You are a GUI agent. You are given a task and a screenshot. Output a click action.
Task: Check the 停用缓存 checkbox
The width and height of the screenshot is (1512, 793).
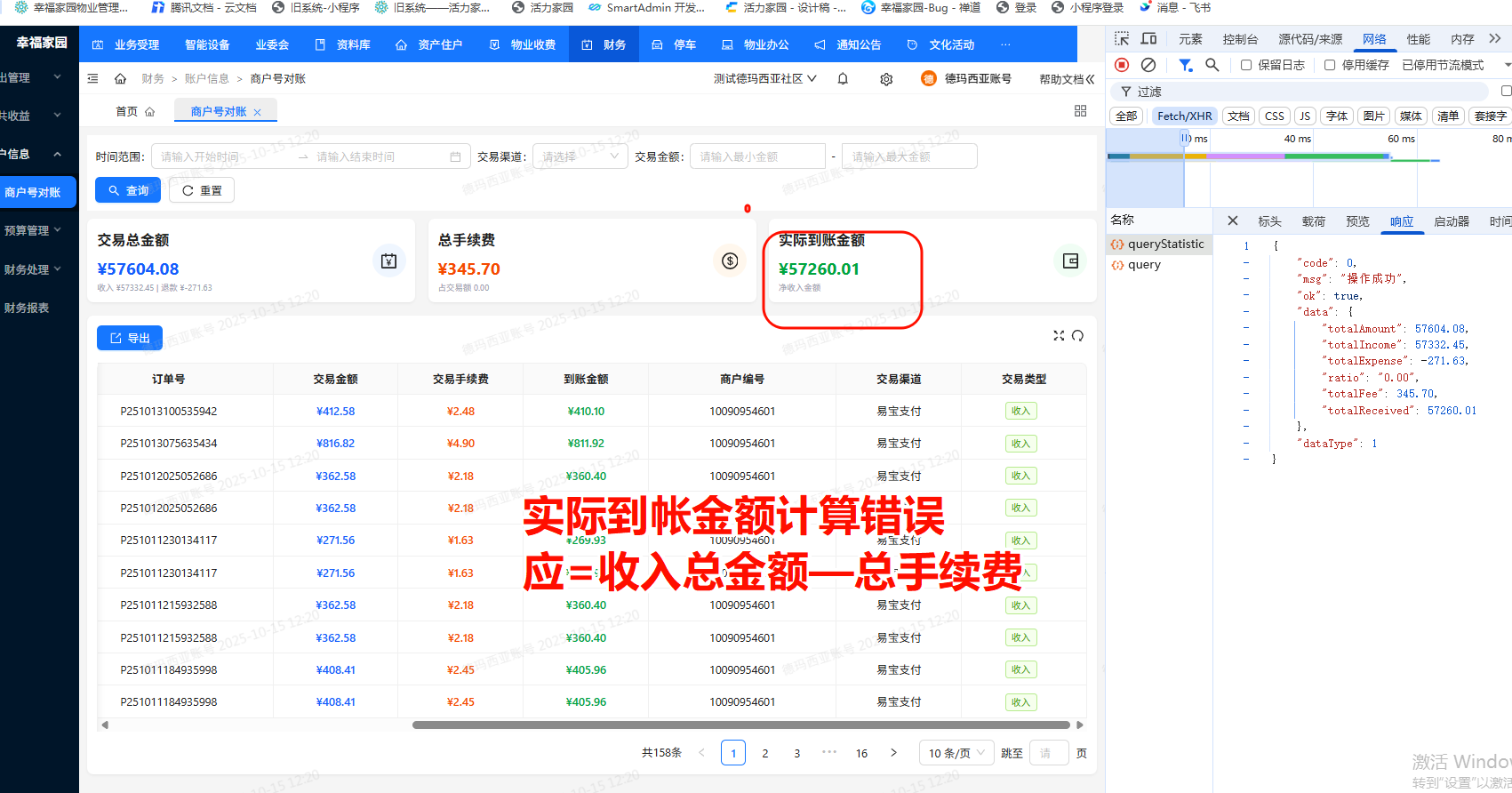point(1330,65)
